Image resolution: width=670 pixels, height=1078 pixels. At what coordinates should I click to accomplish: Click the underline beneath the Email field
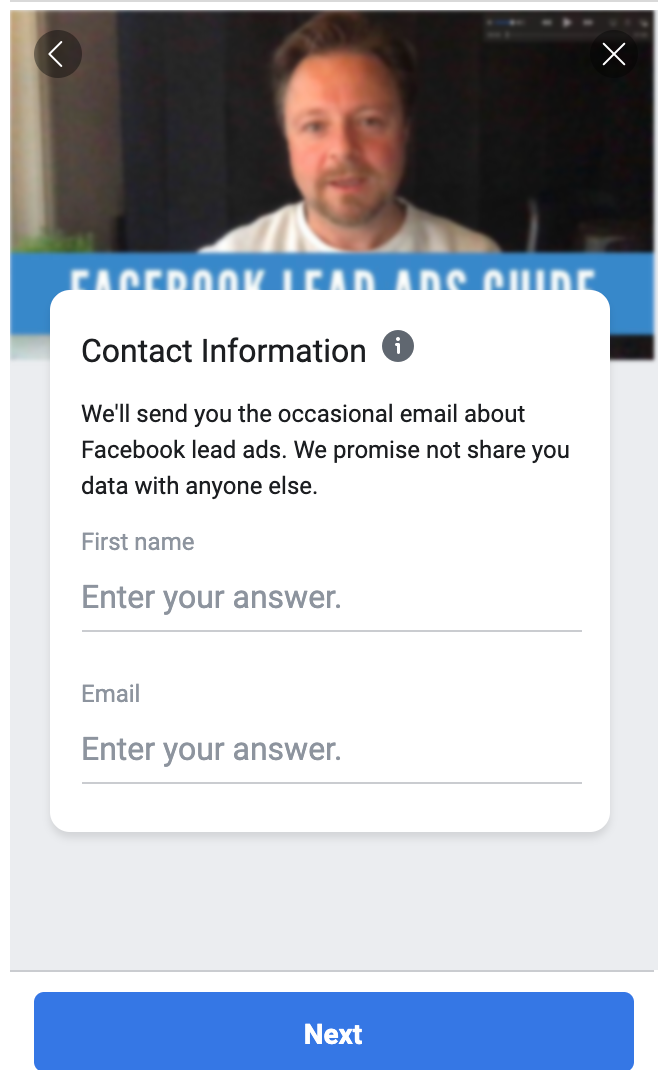coord(331,782)
